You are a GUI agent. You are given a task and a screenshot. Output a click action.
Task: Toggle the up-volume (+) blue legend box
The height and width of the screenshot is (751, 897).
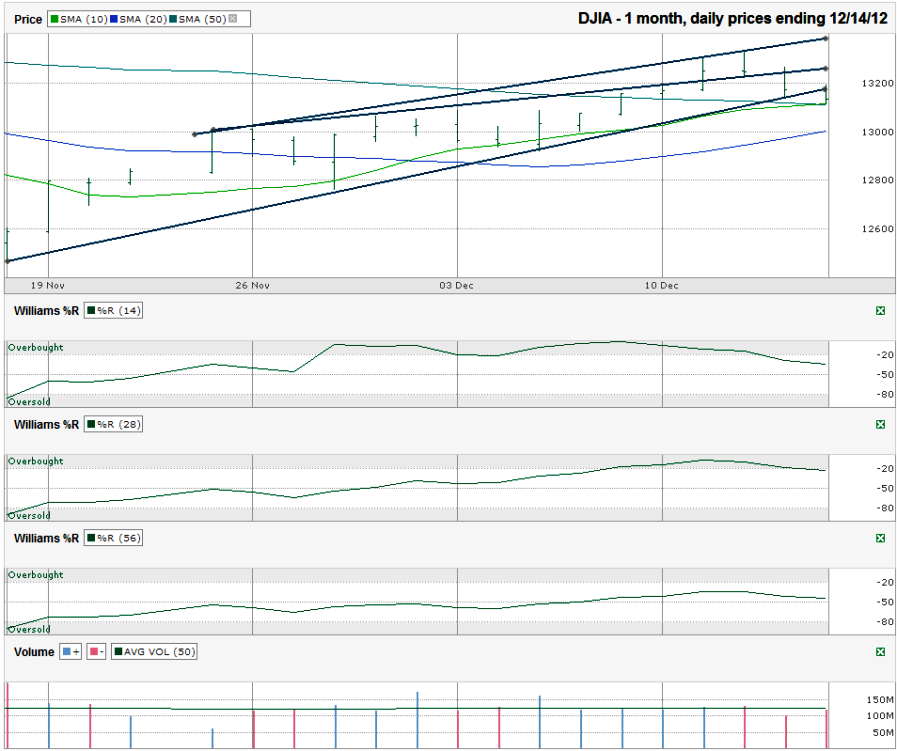coord(71,651)
